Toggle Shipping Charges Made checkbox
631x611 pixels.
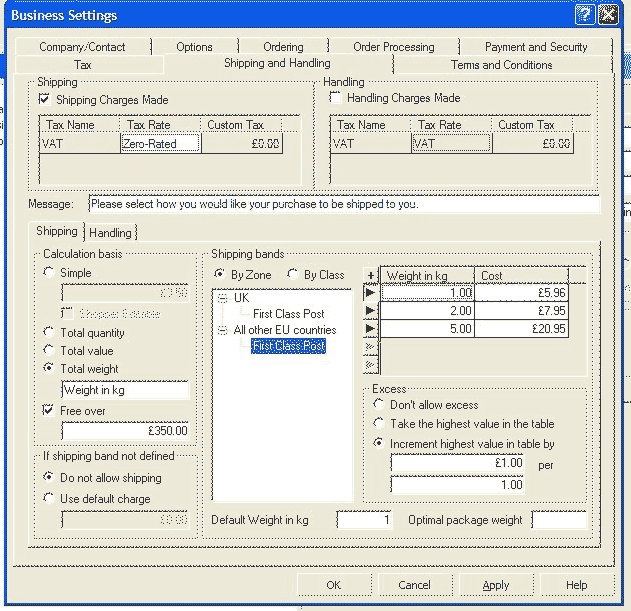point(44,100)
